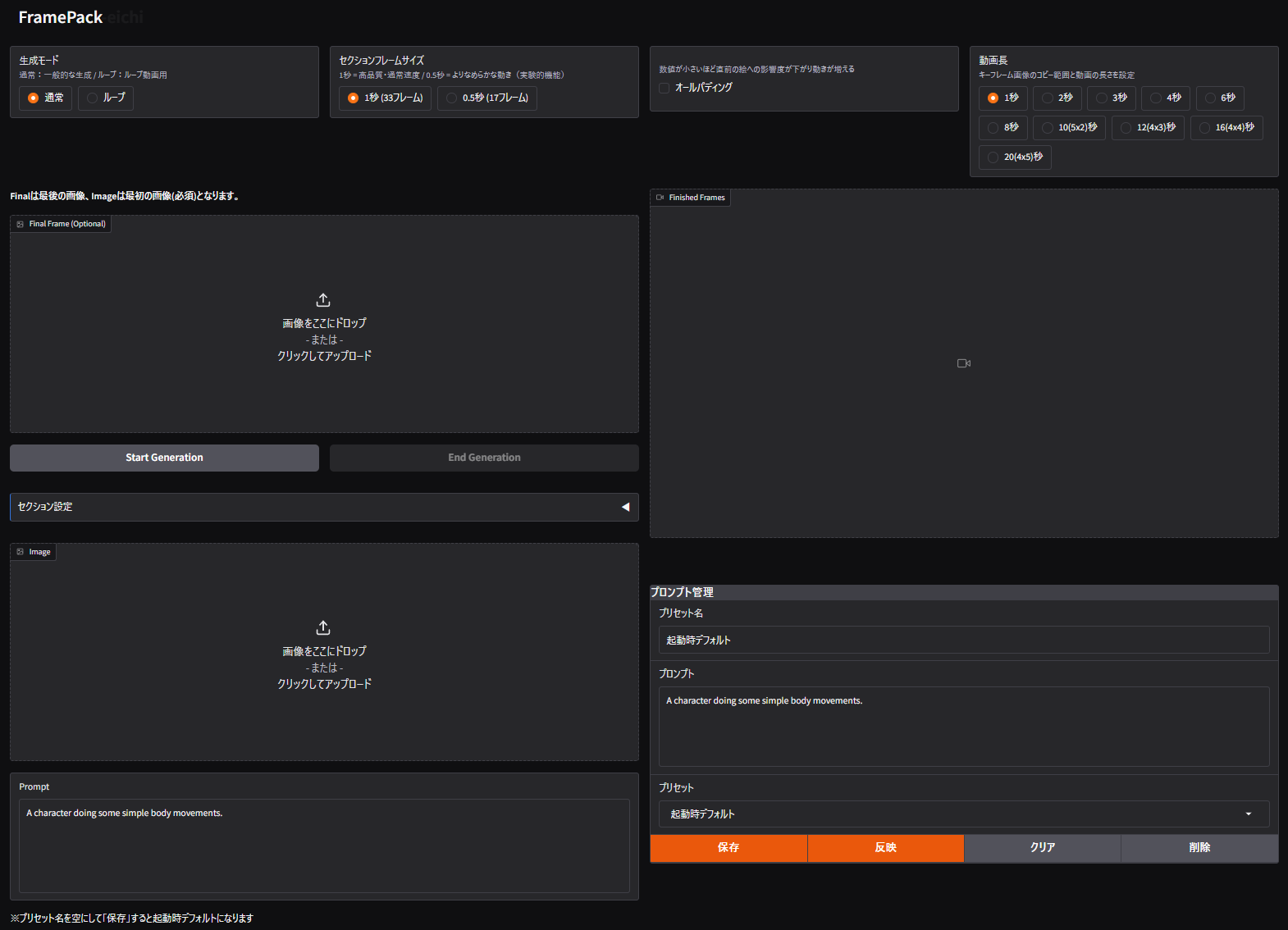Click the プリセット名 input field
Screen dimensions: 1288x930
tap(964, 640)
